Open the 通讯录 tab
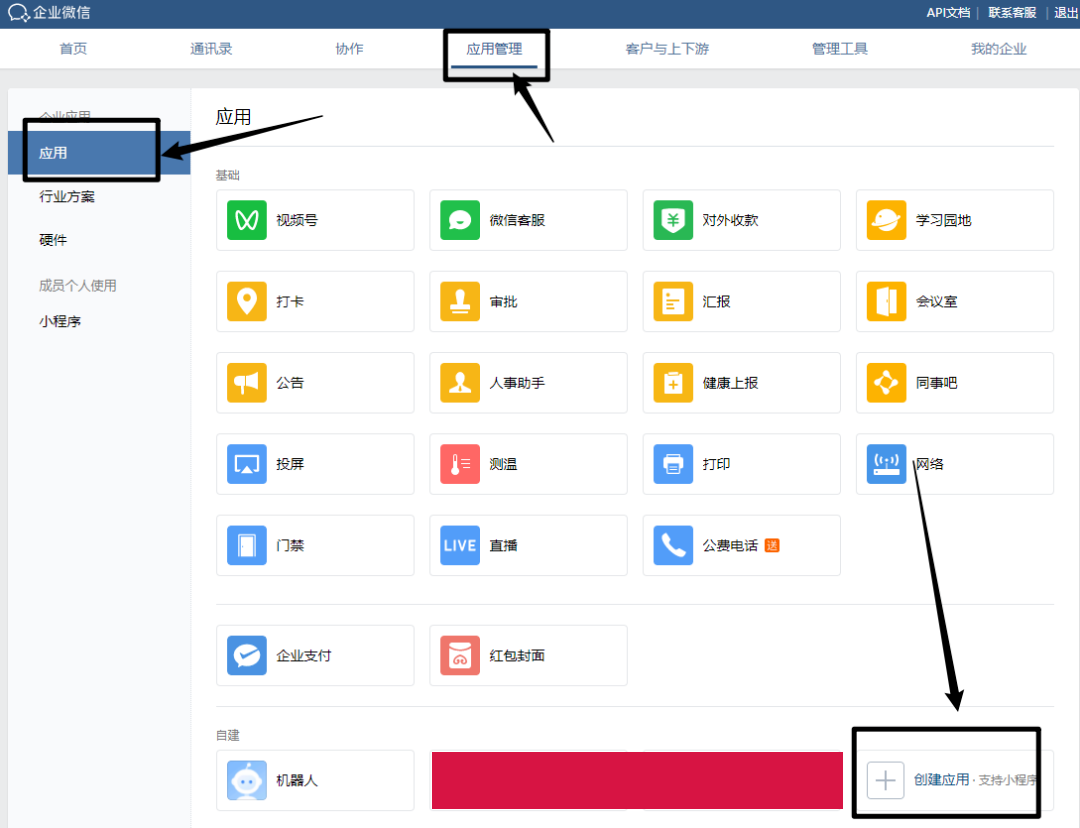Viewport: 1080px width, 828px height. tap(211, 49)
